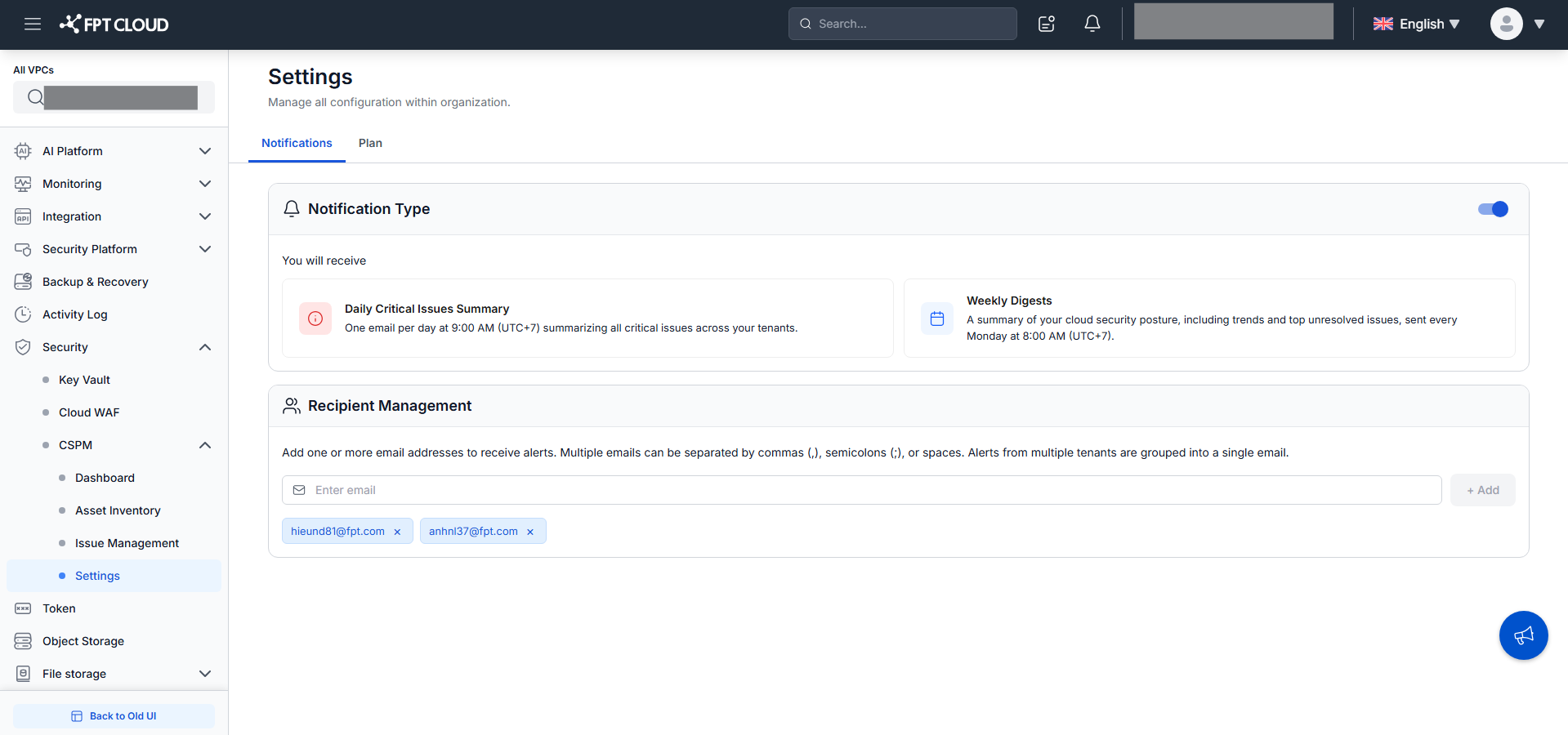Click the AI Platform sidebar icon

(23, 151)
